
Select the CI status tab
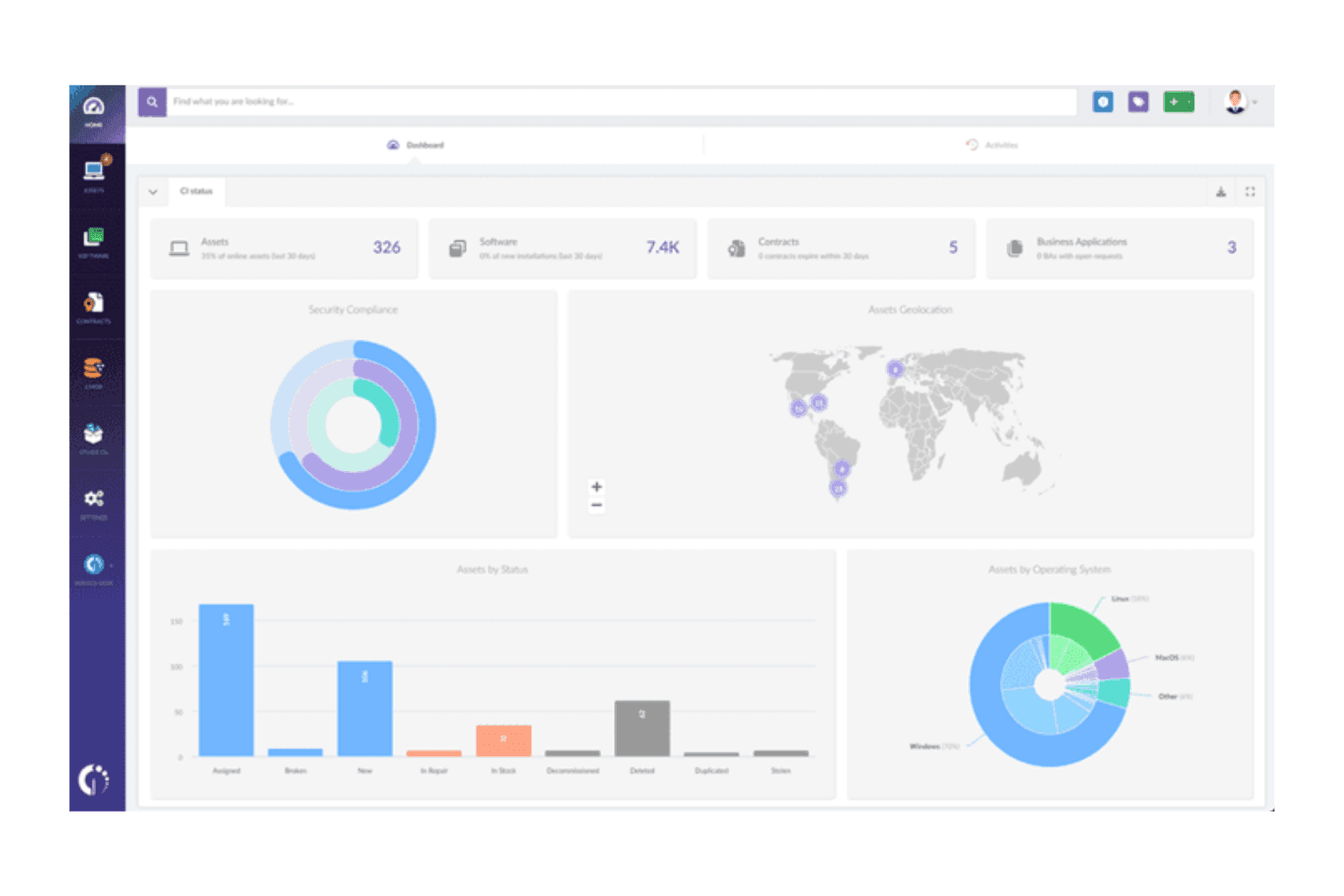point(196,192)
